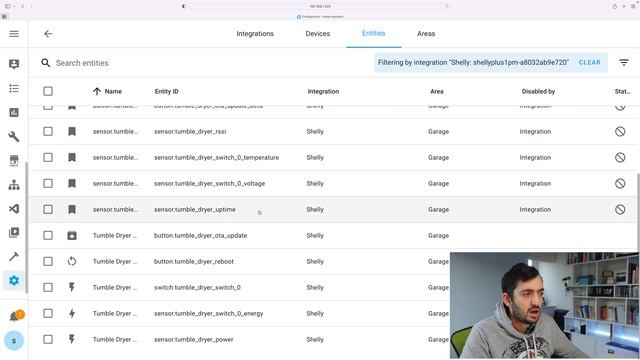Click the reboot icon in tumble_dryer_reboot row
Image resolution: width=640 pixels, height=360 pixels.
click(x=72, y=261)
